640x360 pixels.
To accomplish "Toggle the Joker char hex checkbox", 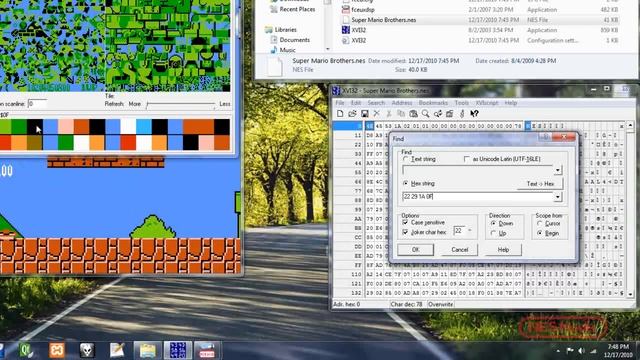I will 405,232.
